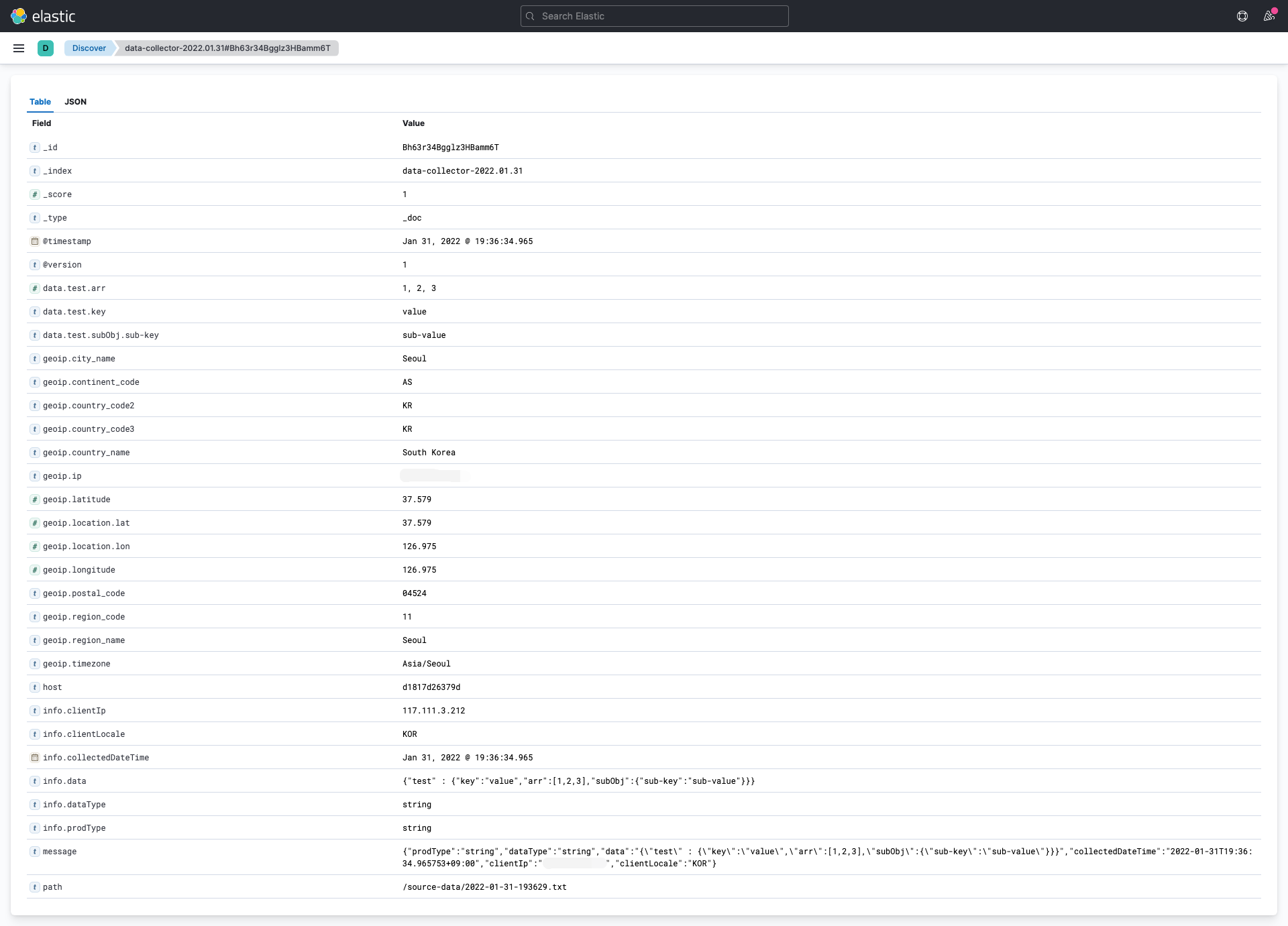Click the date type icon beside @timestamp
Viewport: 1288px width, 926px height.
[35, 241]
